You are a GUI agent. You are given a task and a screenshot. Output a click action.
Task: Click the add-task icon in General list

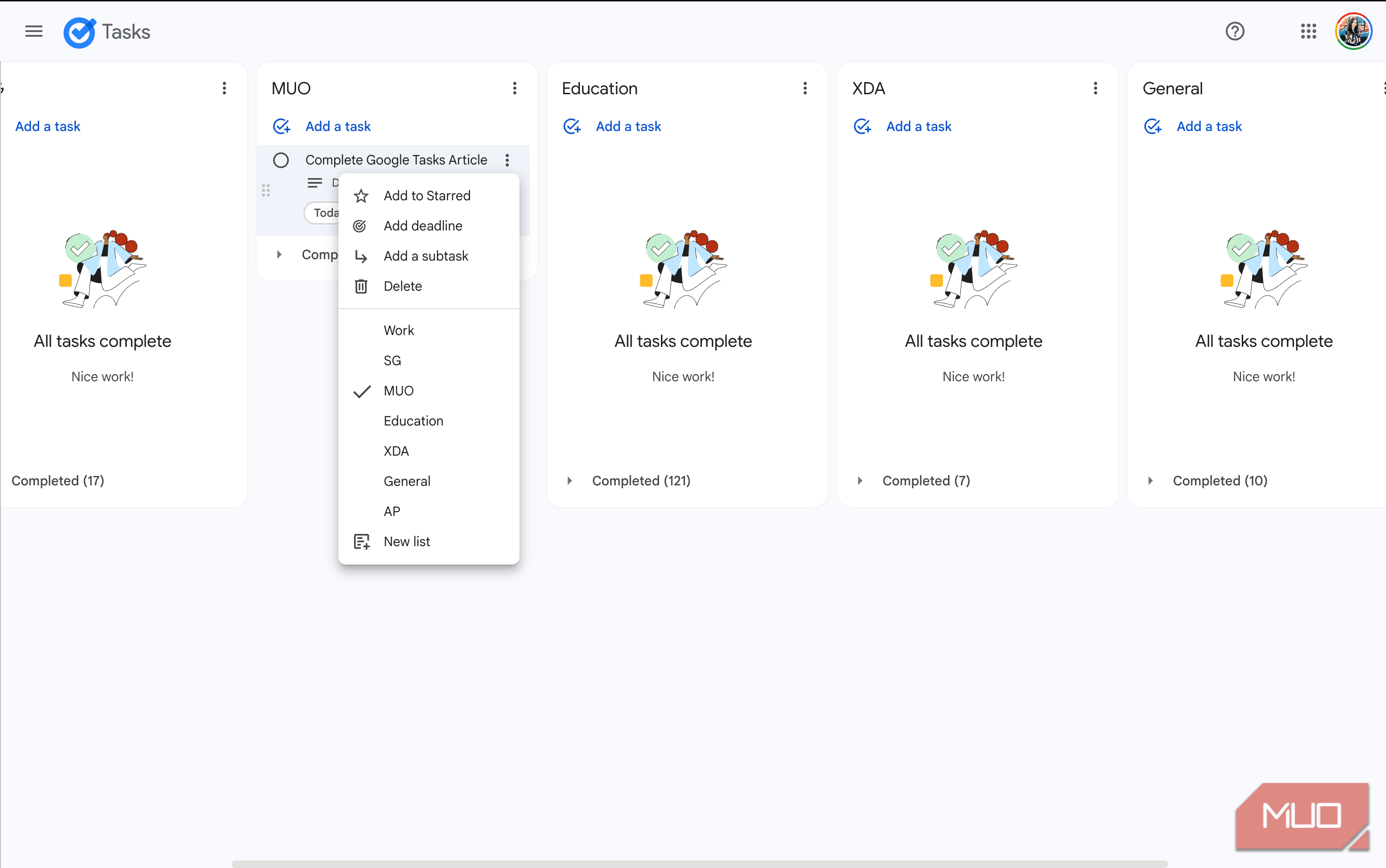(x=1153, y=126)
